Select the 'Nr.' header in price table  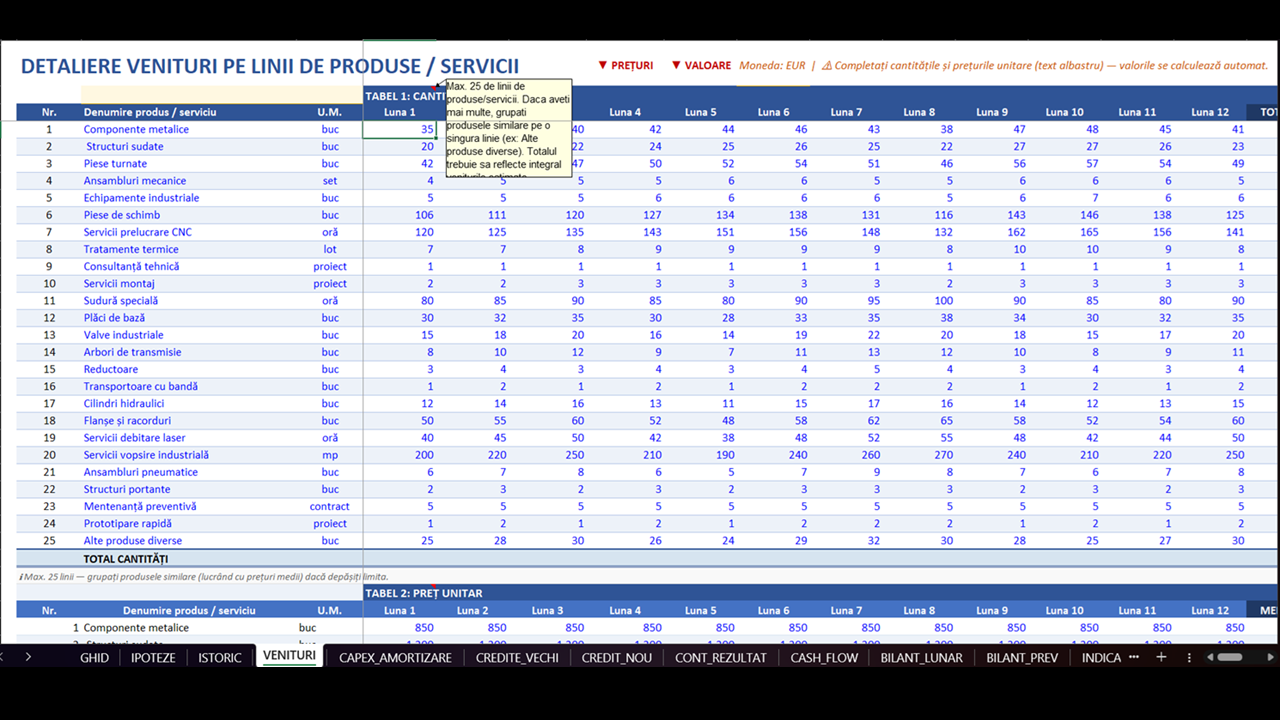tap(49, 610)
